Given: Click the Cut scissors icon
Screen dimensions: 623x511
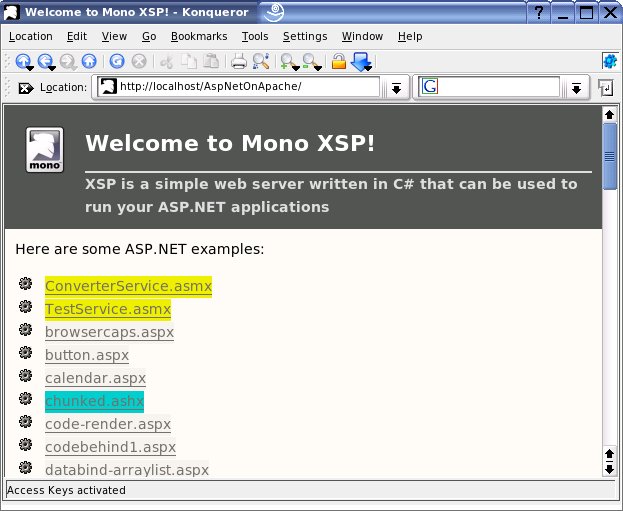Looking at the screenshot, I should (x=166, y=62).
